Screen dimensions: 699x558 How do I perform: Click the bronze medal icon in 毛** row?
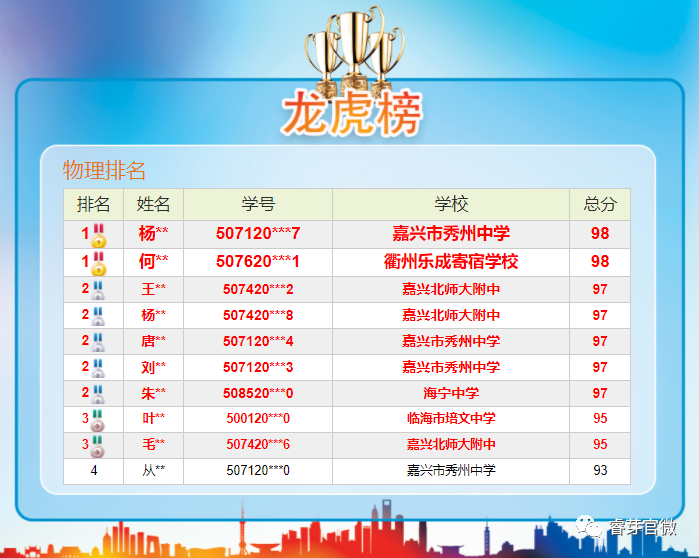[97, 447]
